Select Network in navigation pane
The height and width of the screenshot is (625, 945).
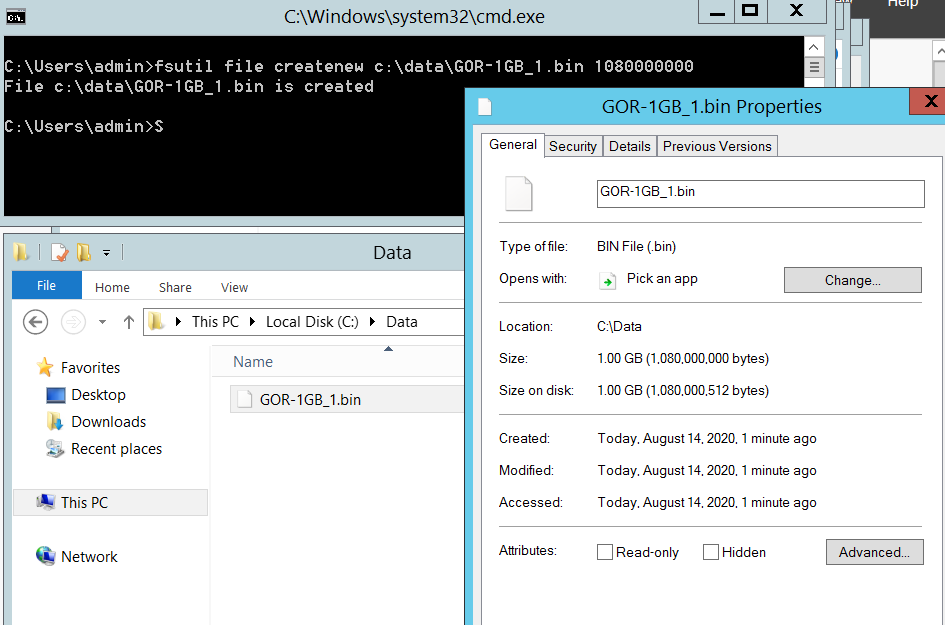89,557
